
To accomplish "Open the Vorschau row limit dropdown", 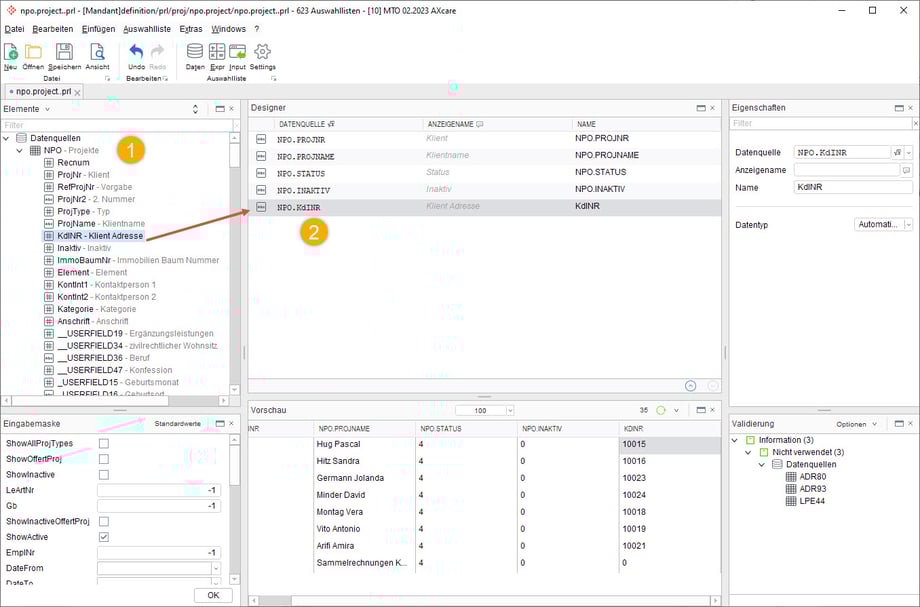I will tap(510, 411).
